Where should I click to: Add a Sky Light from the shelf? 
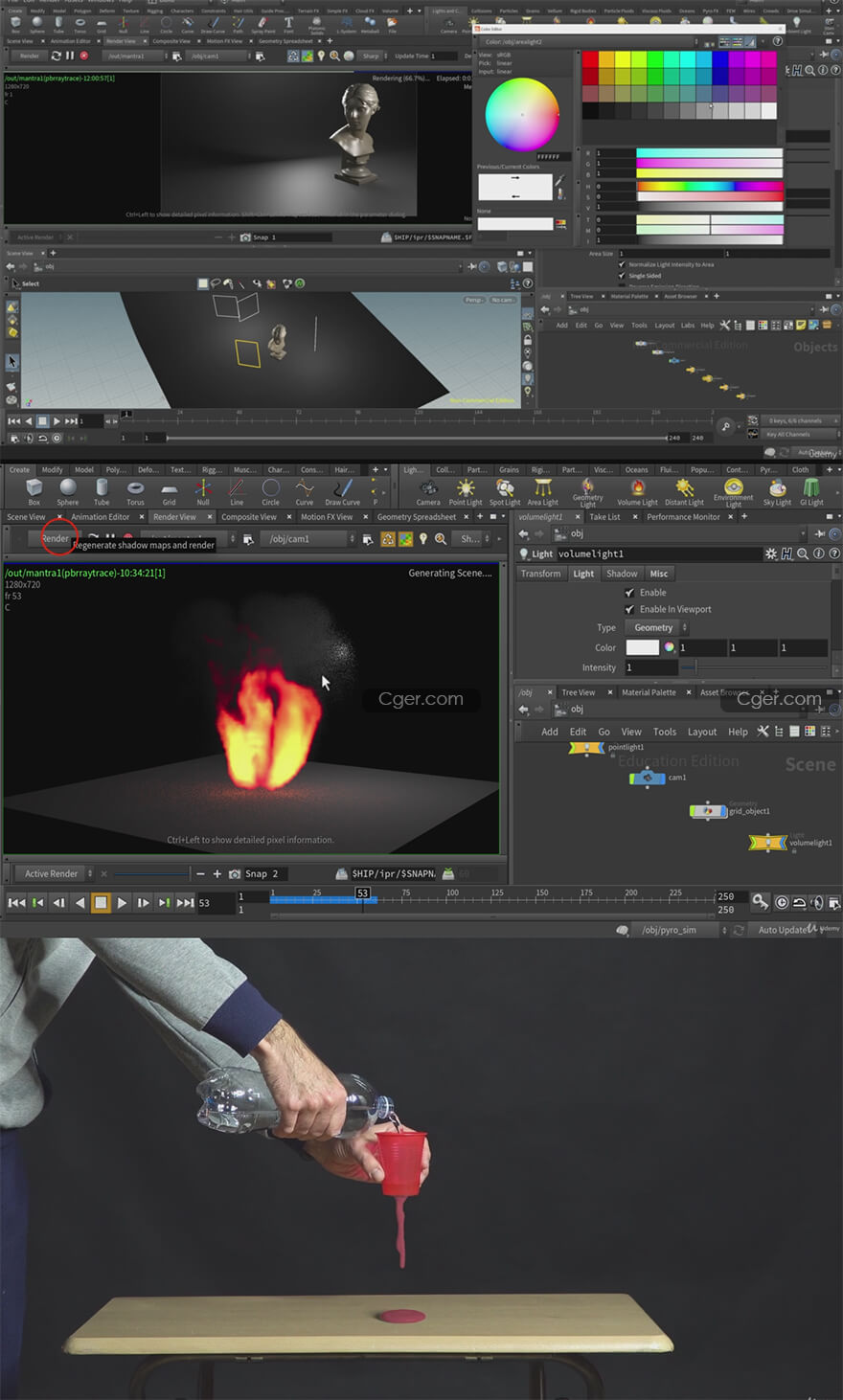777,492
